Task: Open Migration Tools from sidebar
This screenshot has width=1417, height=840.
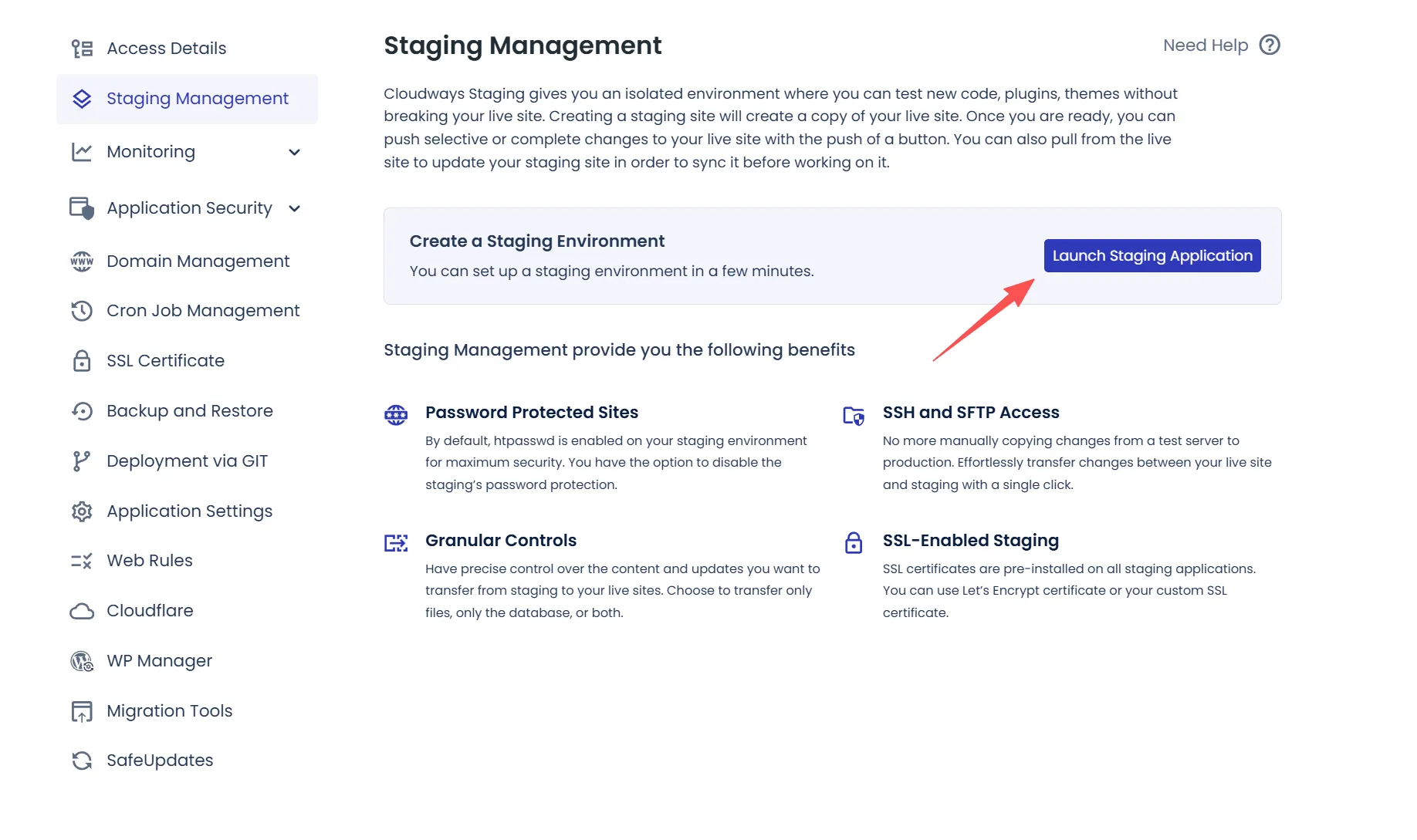Action: pos(169,711)
